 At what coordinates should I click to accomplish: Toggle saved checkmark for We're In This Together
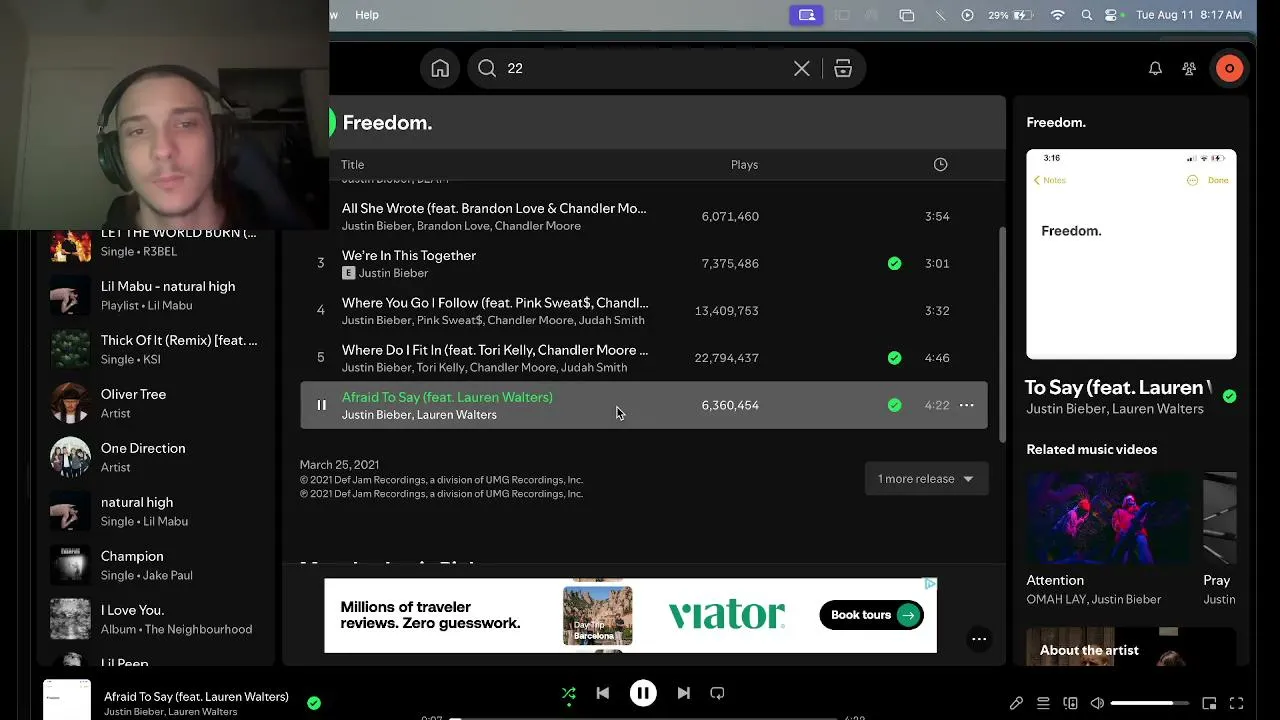click(894, 263)
